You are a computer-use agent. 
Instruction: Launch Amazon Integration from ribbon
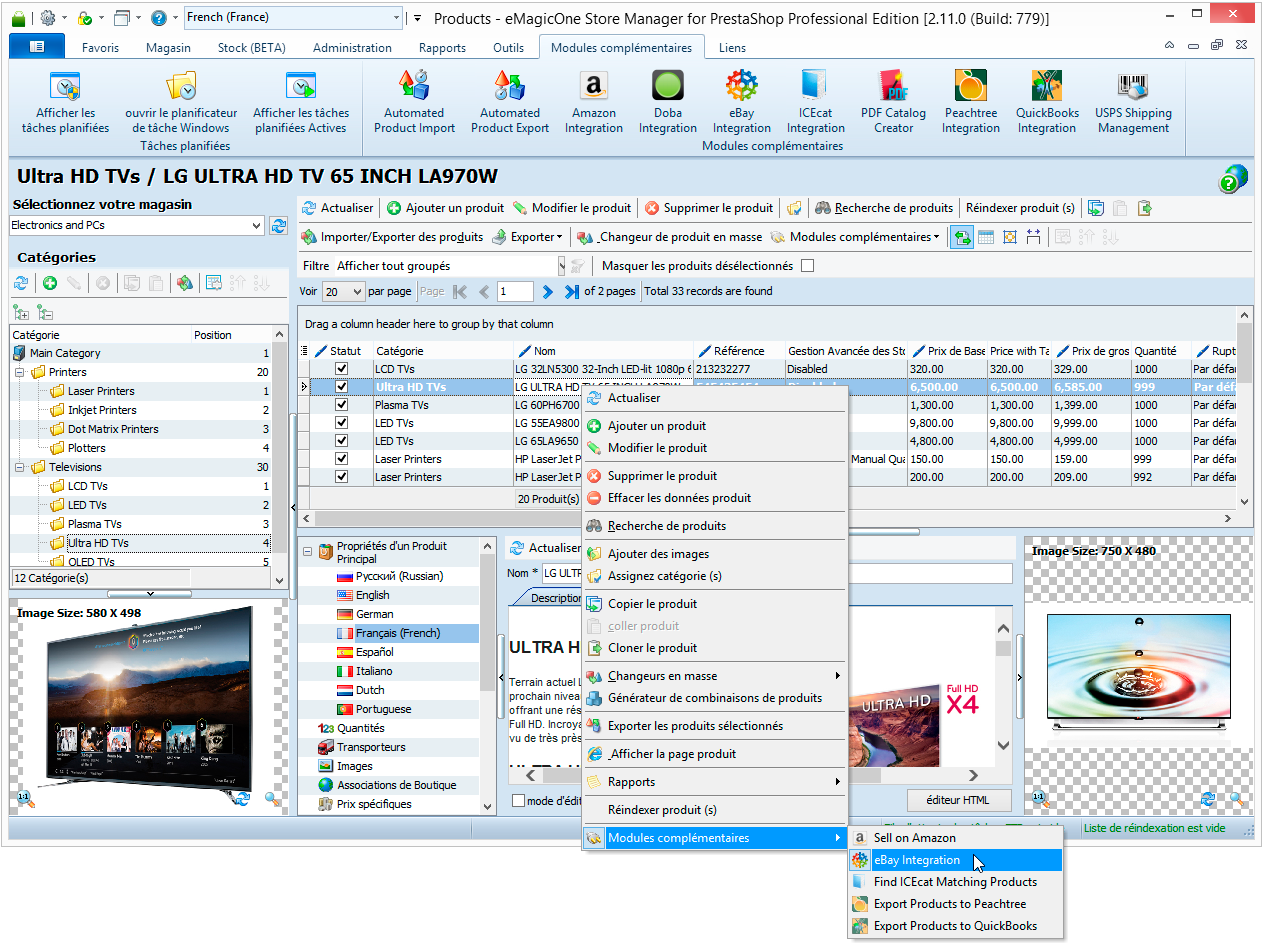tap(594, 101)
